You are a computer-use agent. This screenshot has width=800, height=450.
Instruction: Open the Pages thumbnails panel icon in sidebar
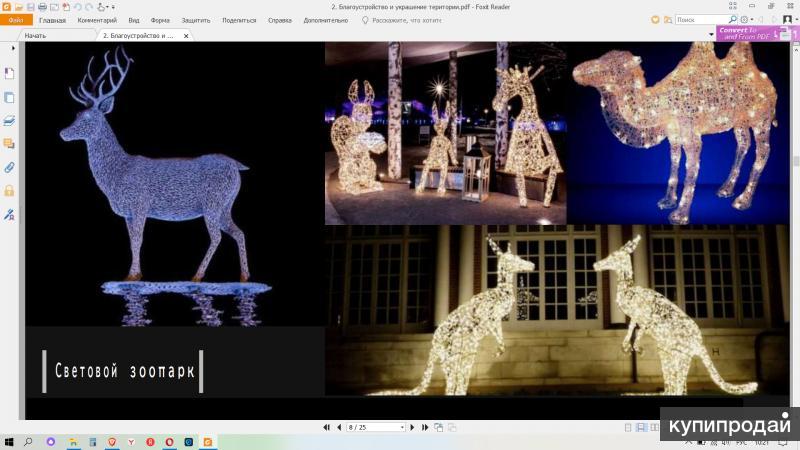pyautogui.click(x=9, y=97)
